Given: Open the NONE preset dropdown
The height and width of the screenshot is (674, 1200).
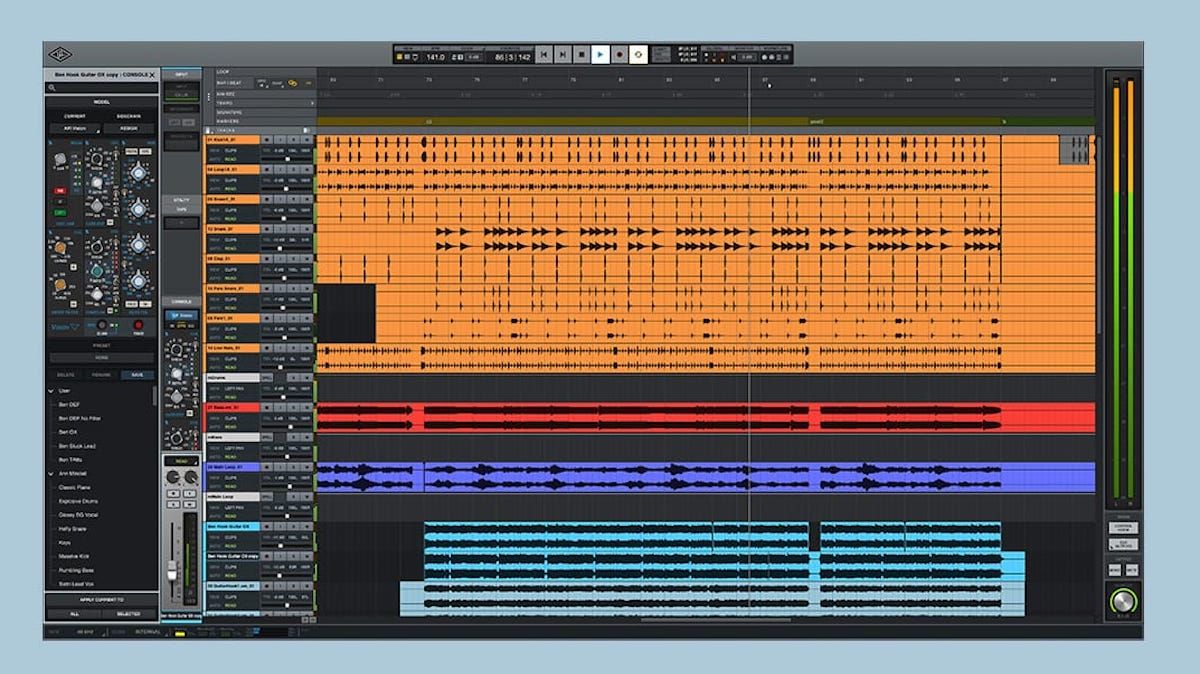Looking at the screenshot, I should [x=102, y=357].
